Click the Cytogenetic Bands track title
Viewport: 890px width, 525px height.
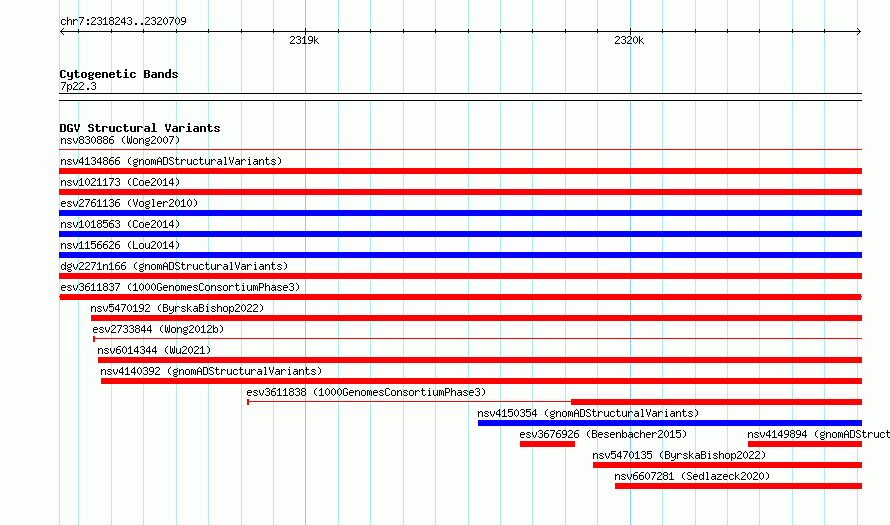pyautogui.click(x=119, y=74)
